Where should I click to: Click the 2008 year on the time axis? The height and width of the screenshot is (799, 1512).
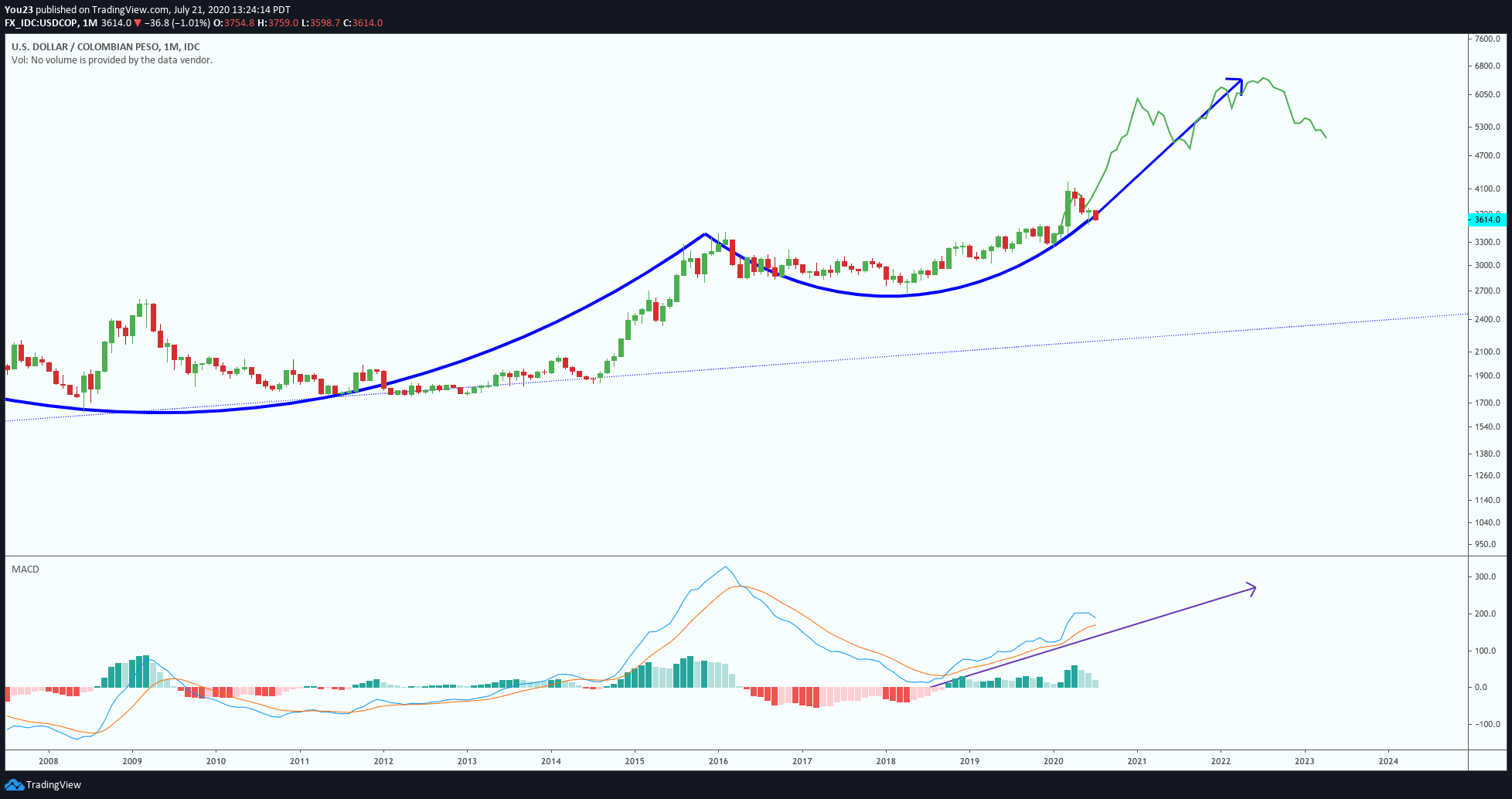point(49,761)
